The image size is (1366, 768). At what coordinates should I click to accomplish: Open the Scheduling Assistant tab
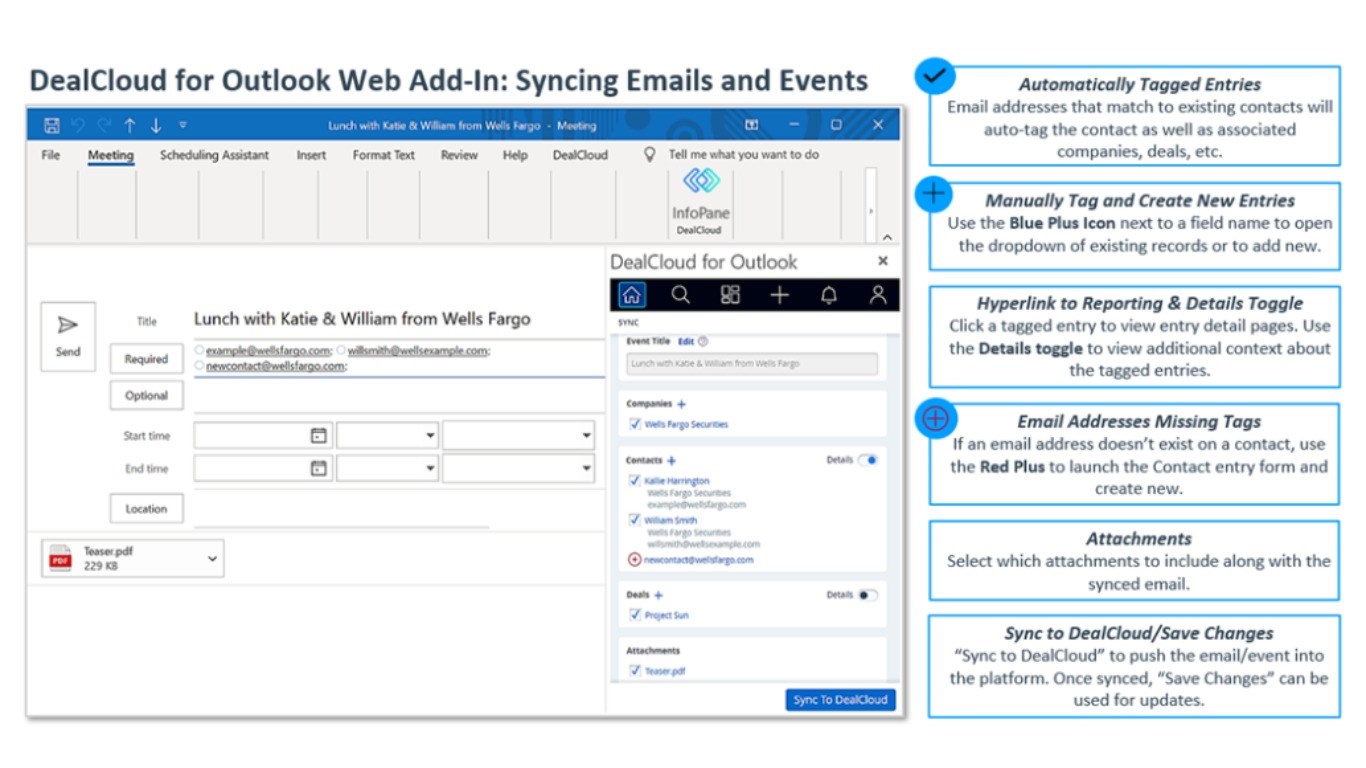pyautogui.click(x=214, y=155)
